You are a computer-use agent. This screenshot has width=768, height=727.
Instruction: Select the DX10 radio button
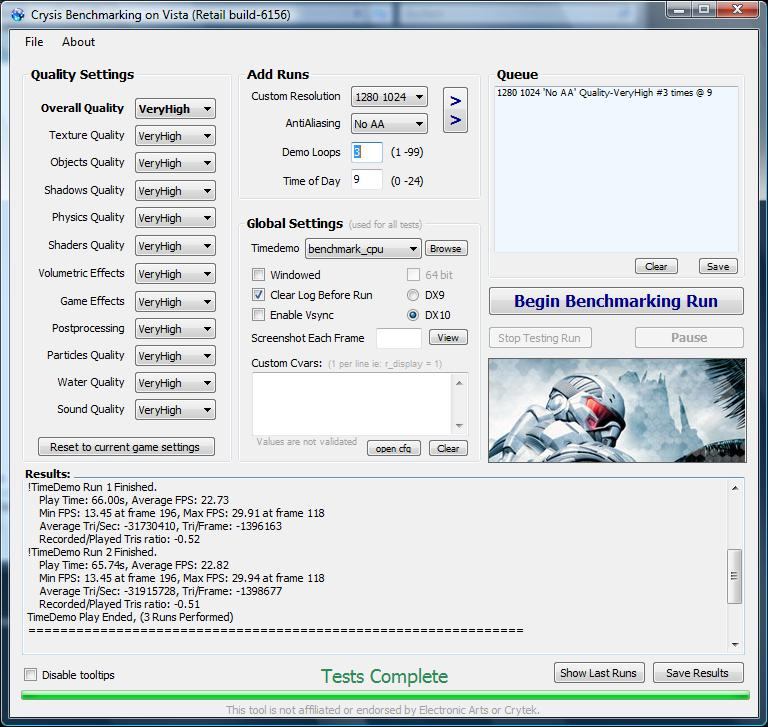(x=413, y=315)
